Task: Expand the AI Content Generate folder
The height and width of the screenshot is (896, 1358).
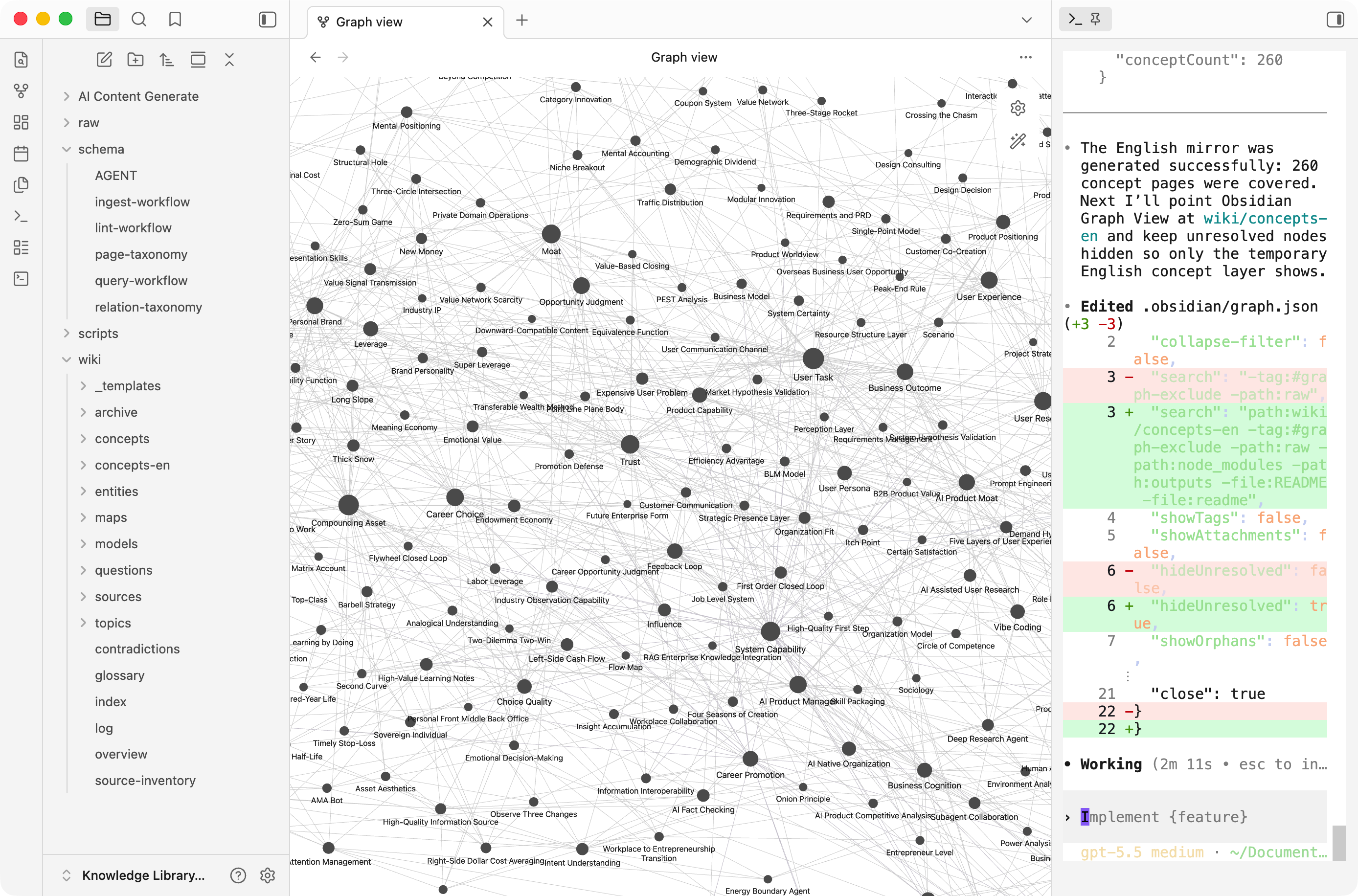Action: [138, 96]
